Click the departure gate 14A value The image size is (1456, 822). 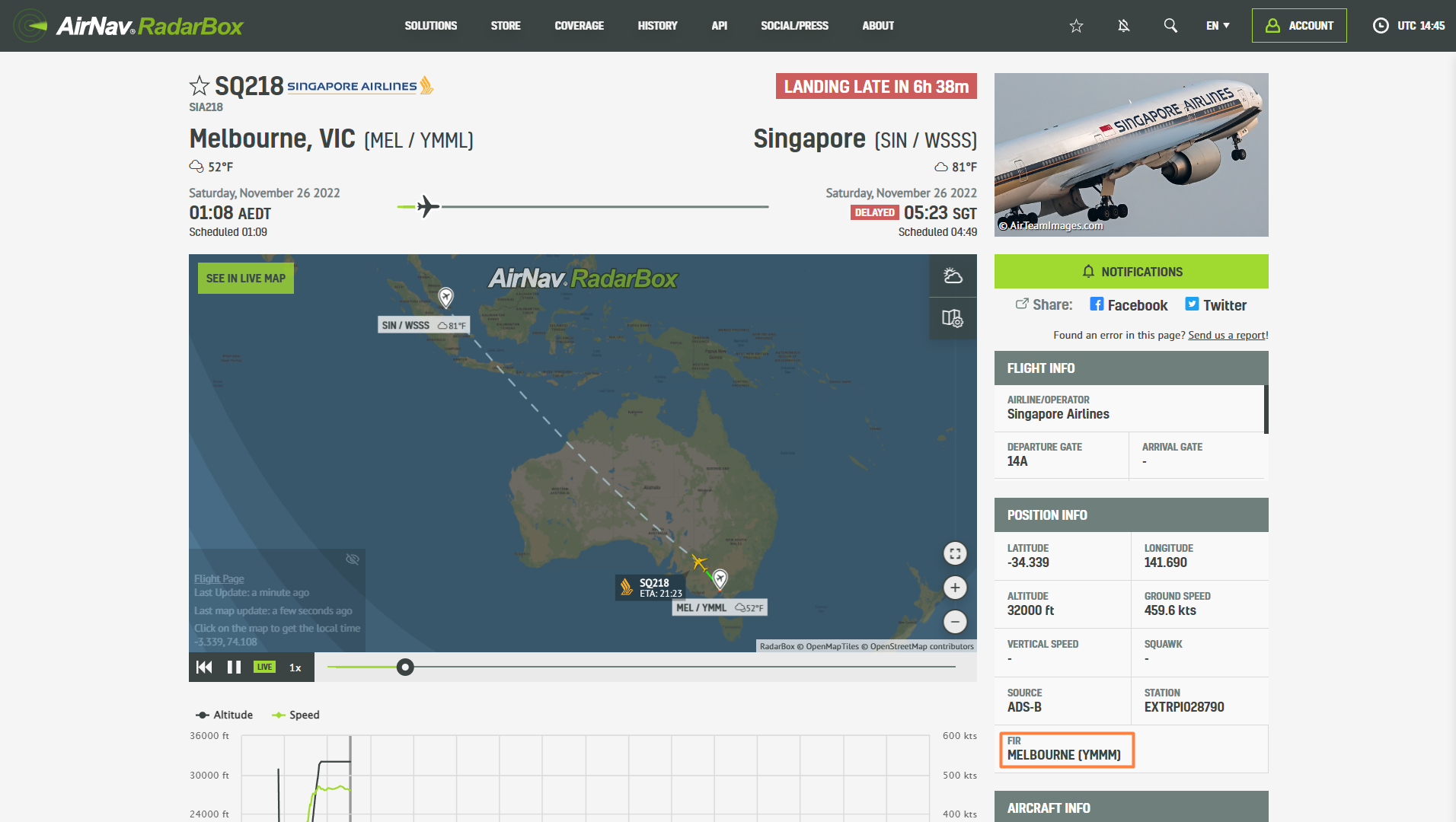coord(1017,461)
